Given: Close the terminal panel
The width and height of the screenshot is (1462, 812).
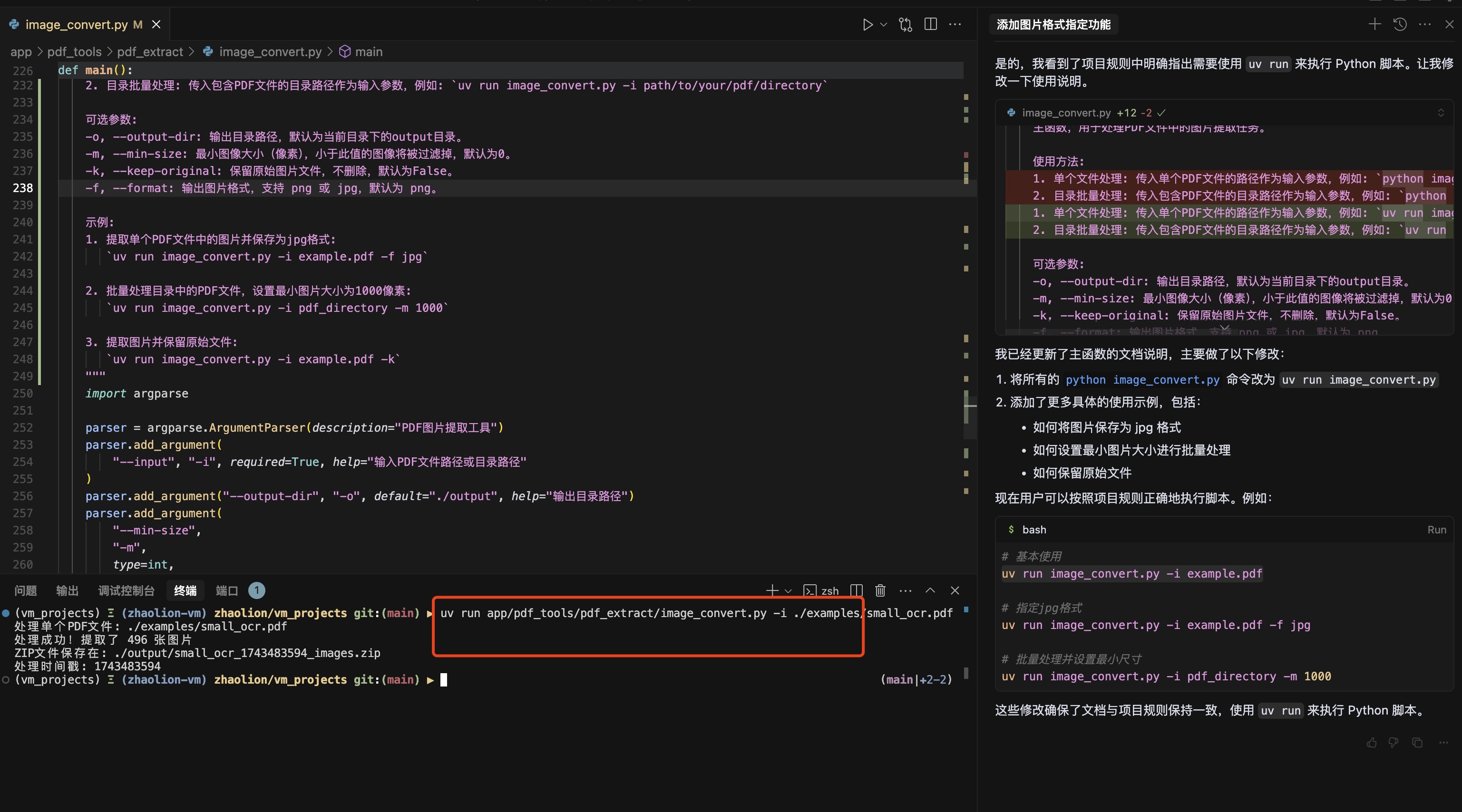Looking at the screenshot, I should 955,591.
